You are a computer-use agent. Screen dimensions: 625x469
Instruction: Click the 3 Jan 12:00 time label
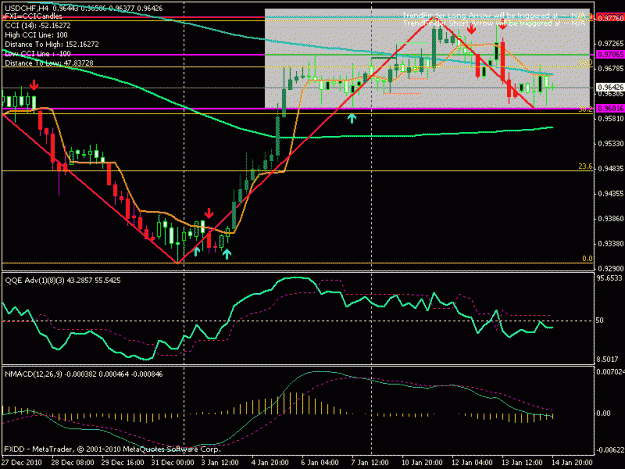coord(220,463)
